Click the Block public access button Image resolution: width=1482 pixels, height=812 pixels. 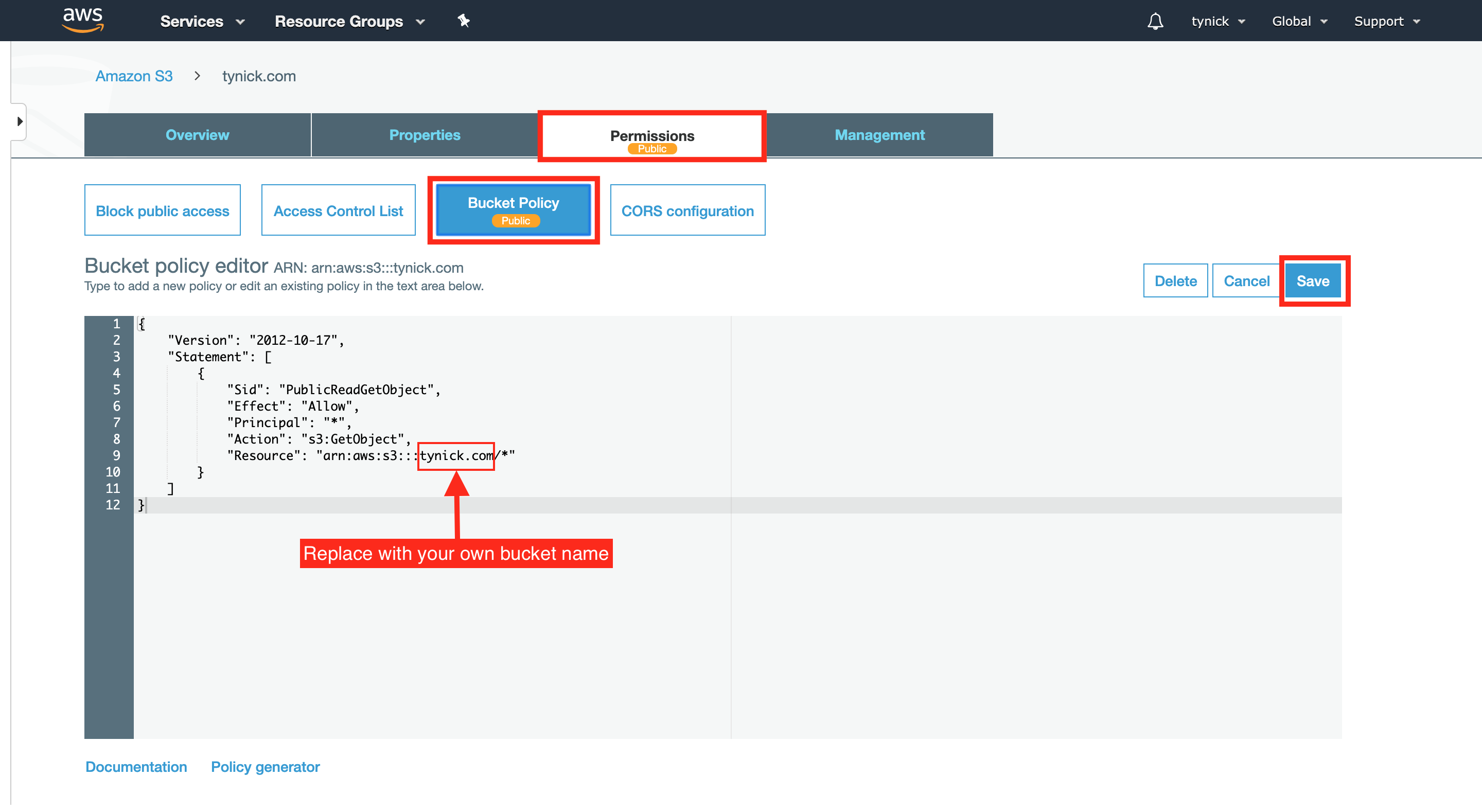pyautogui.click(x=162, y=210)
